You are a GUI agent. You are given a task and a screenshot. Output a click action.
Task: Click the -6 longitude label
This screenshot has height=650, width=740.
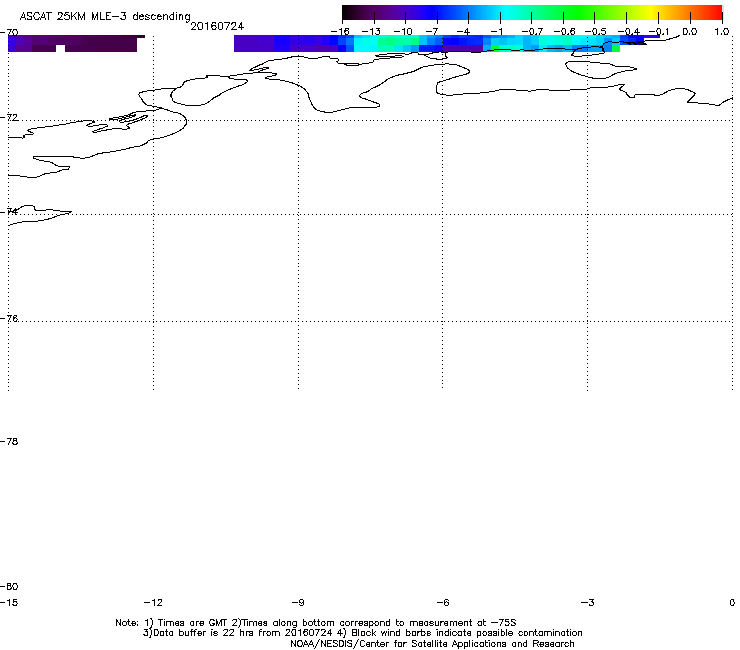click(443, 603)
